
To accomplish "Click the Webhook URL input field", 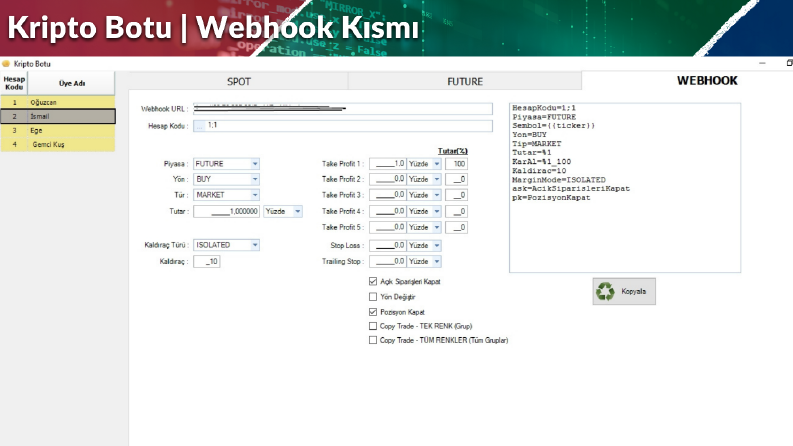I will tap(343, 109).
